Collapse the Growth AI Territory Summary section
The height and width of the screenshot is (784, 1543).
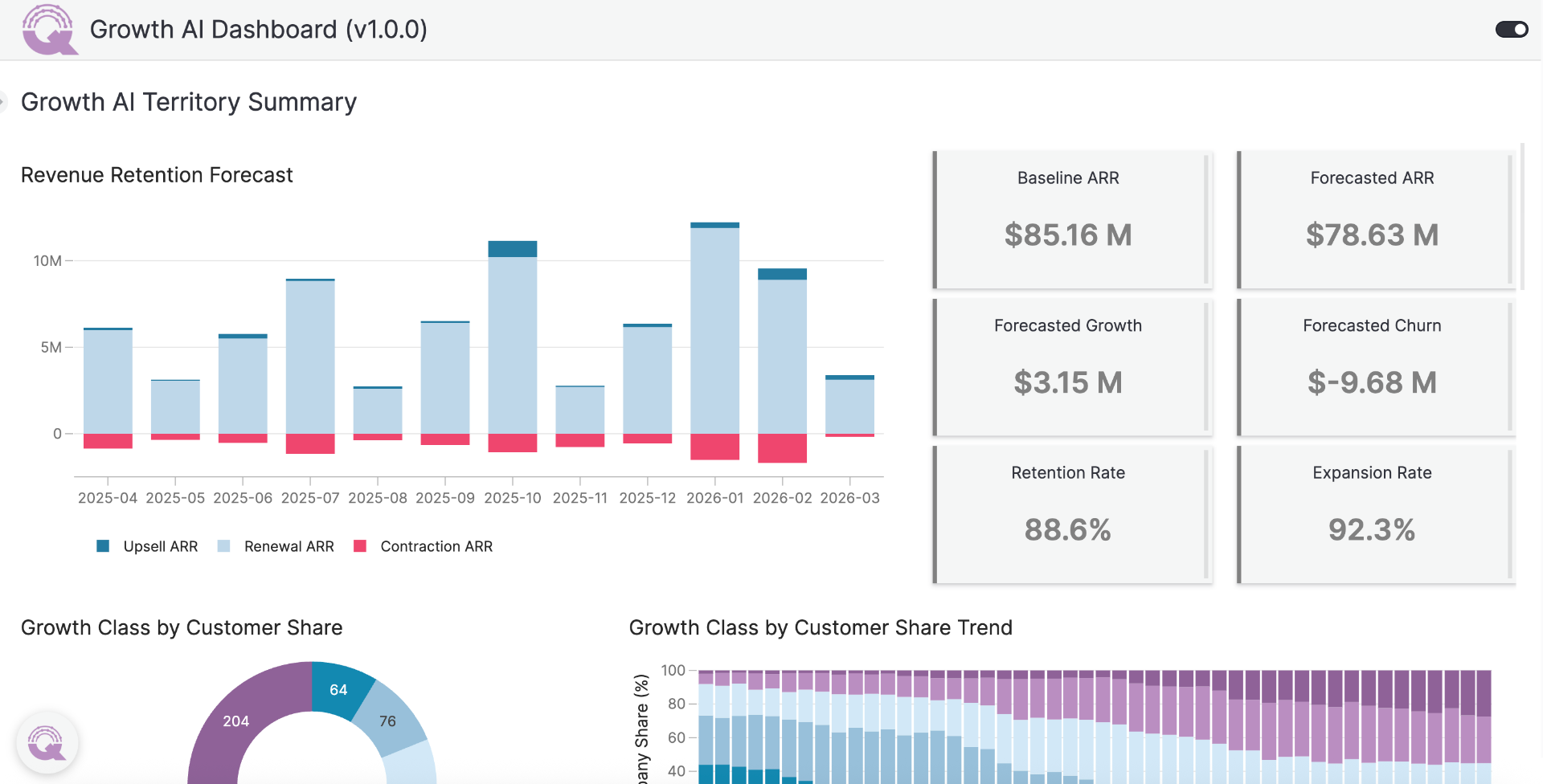tap(3, 102)
